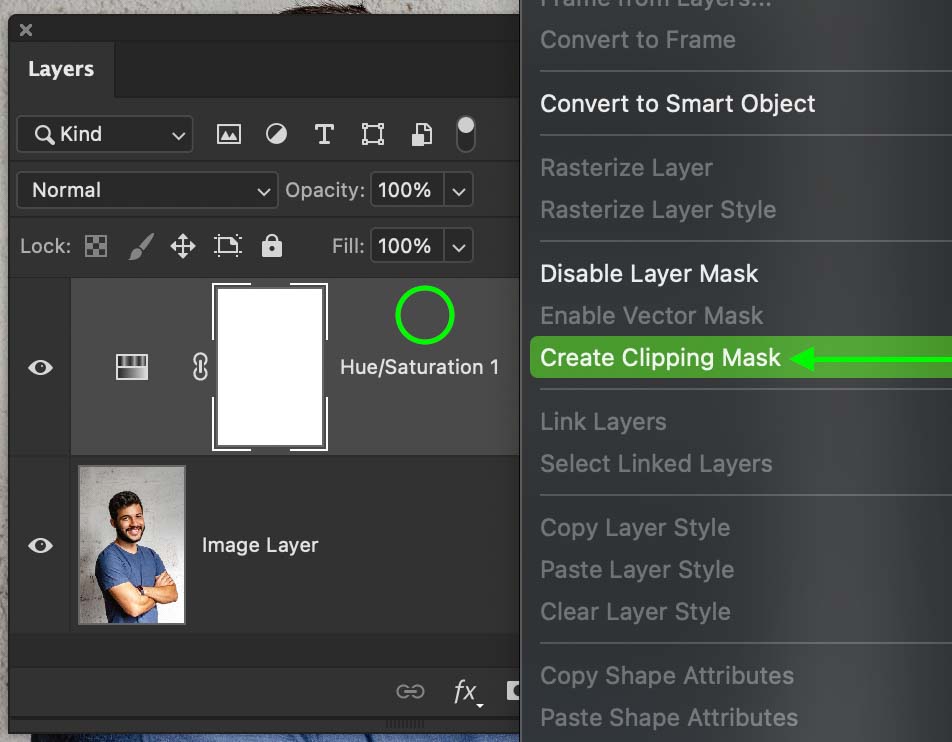This screenshot has height=742, width=952.
Task: Open the Normal blend mode dropdown
Action: [x=146, y=190]
